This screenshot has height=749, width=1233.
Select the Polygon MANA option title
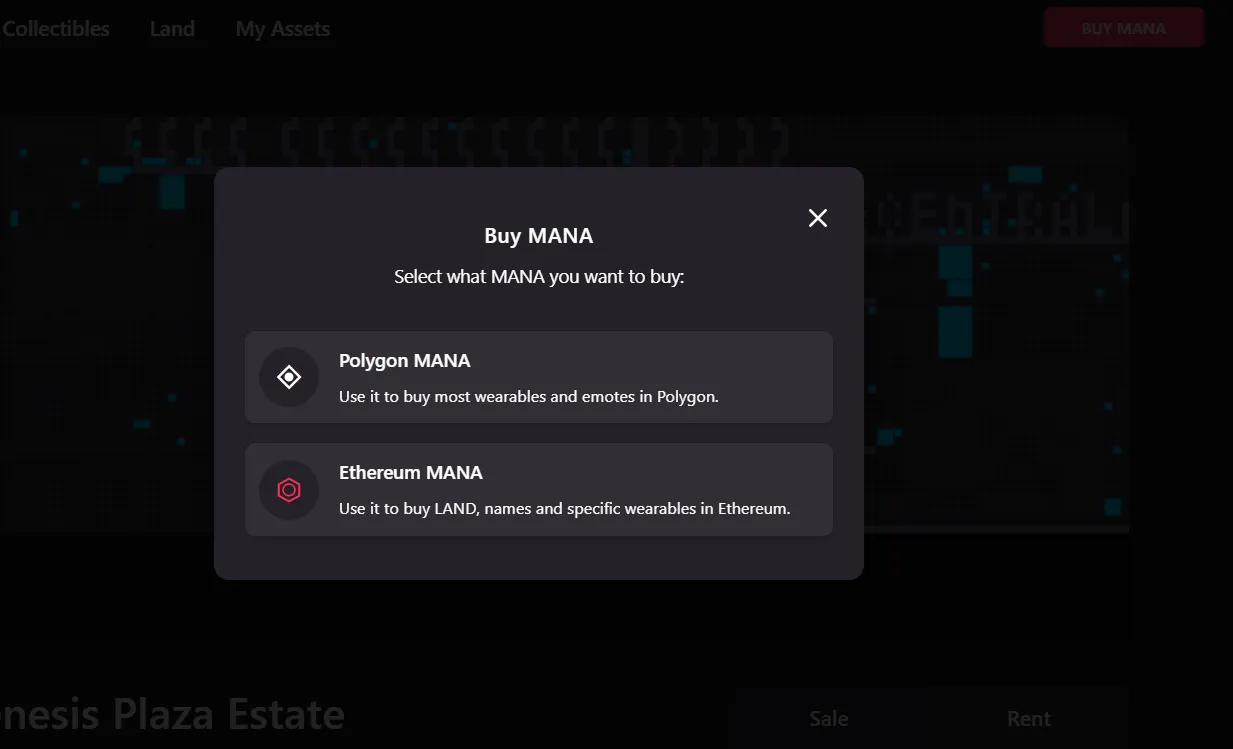pyautogui.click(x=404, y=361)
